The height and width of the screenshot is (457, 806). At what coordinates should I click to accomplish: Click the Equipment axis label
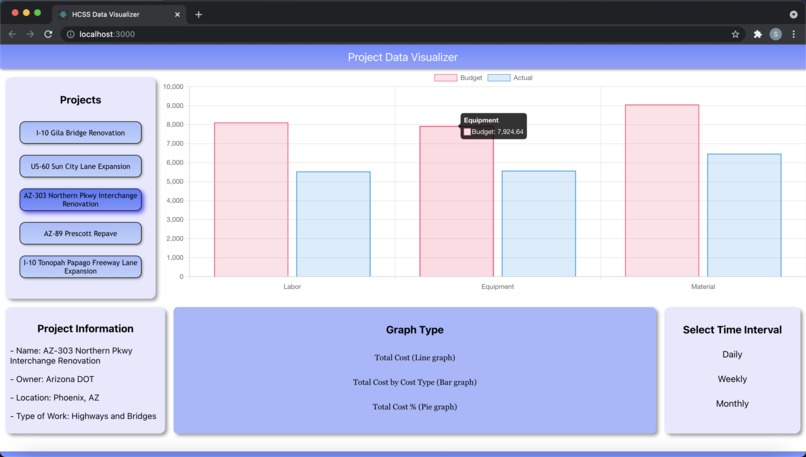coord(498,286)
